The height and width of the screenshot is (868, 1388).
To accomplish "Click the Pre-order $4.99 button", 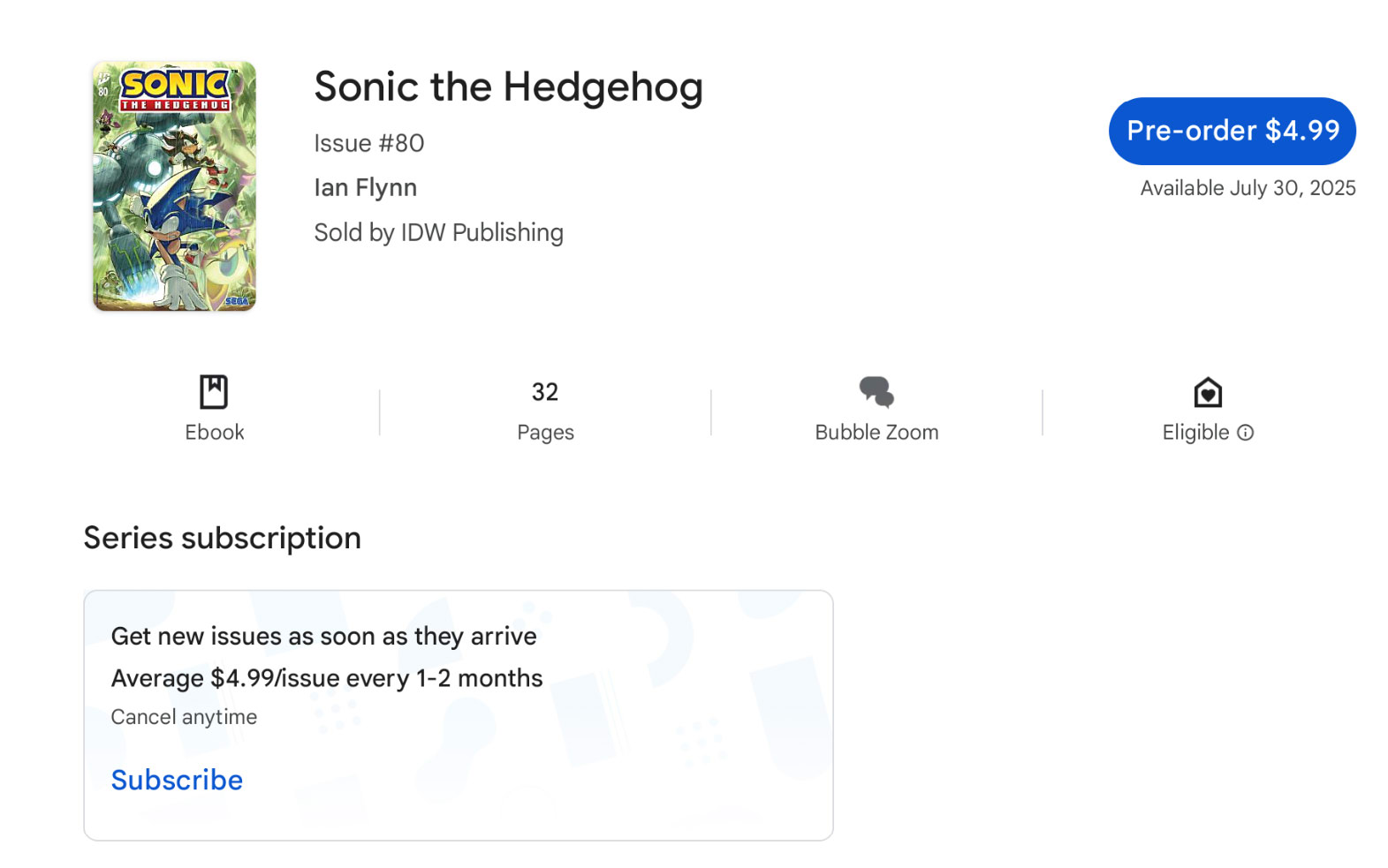I will coord(1233,131).
